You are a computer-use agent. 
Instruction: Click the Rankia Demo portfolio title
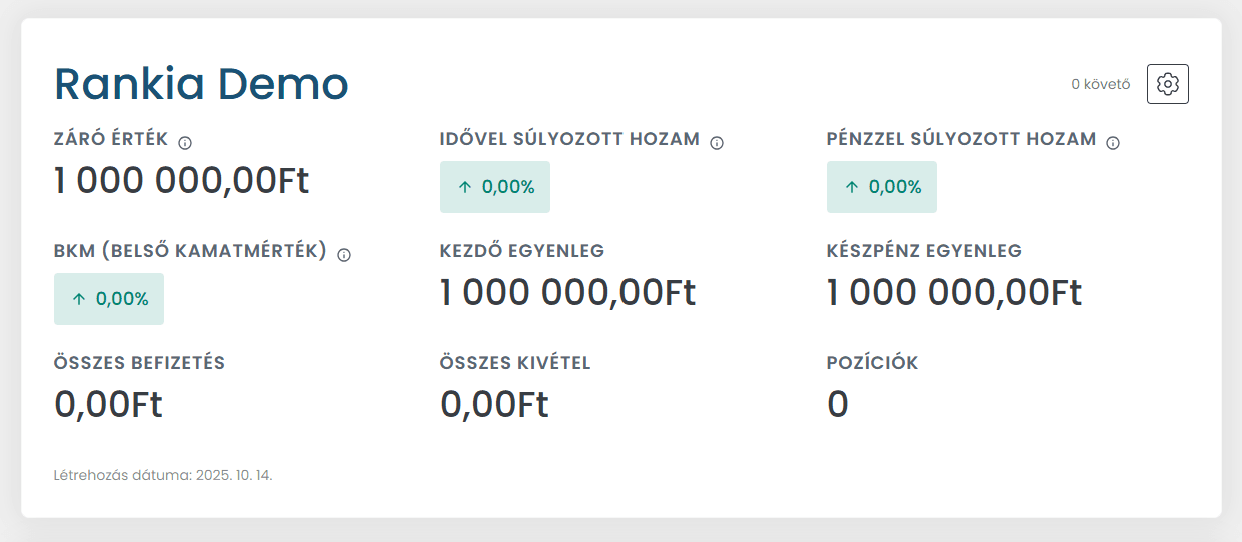pyautogui.click(x=201, y=84)
